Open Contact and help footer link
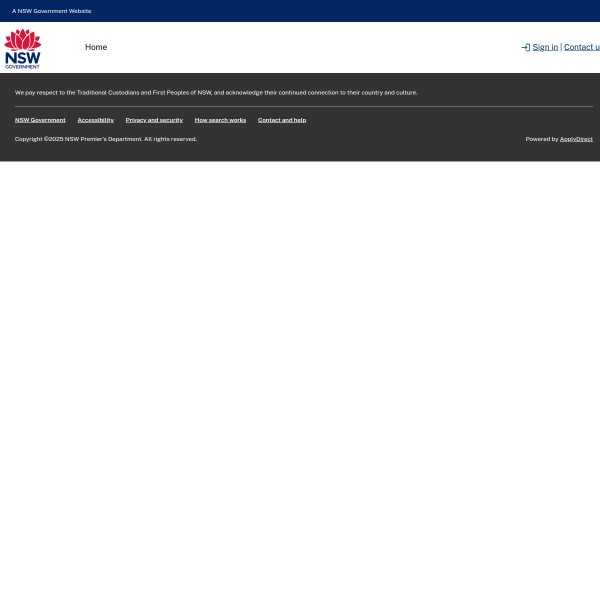Viewport: 600px width, 600px height. click(x=282, y=120)
